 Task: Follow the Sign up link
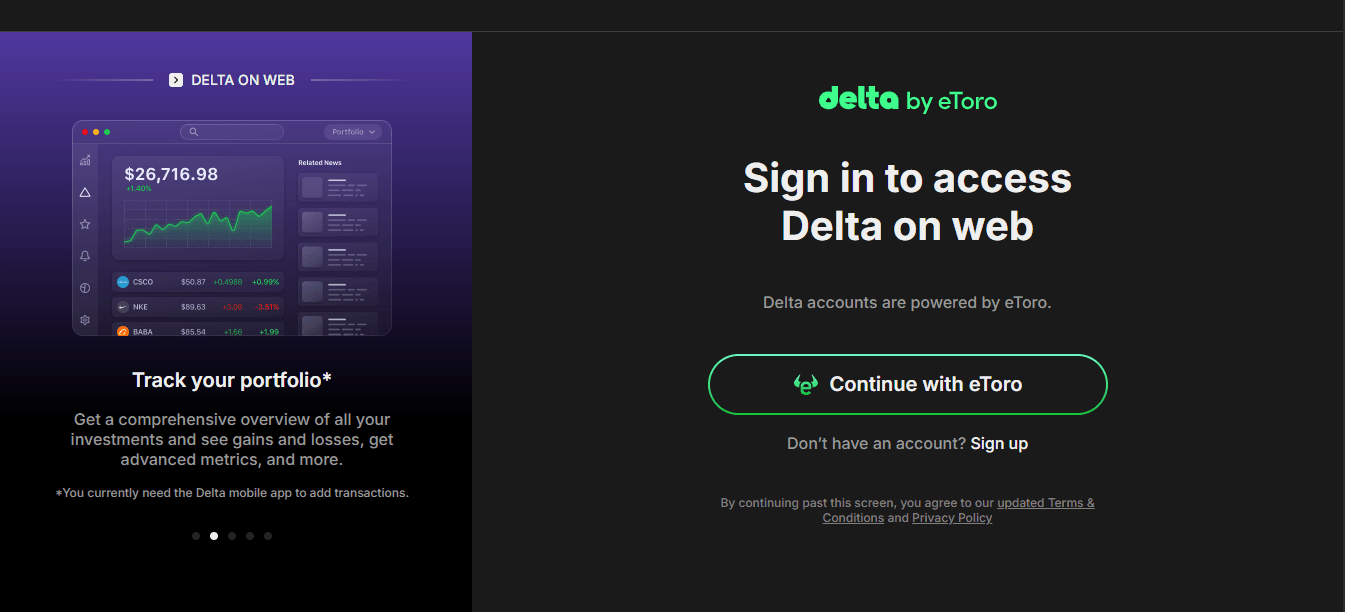[x=999, y=443]
